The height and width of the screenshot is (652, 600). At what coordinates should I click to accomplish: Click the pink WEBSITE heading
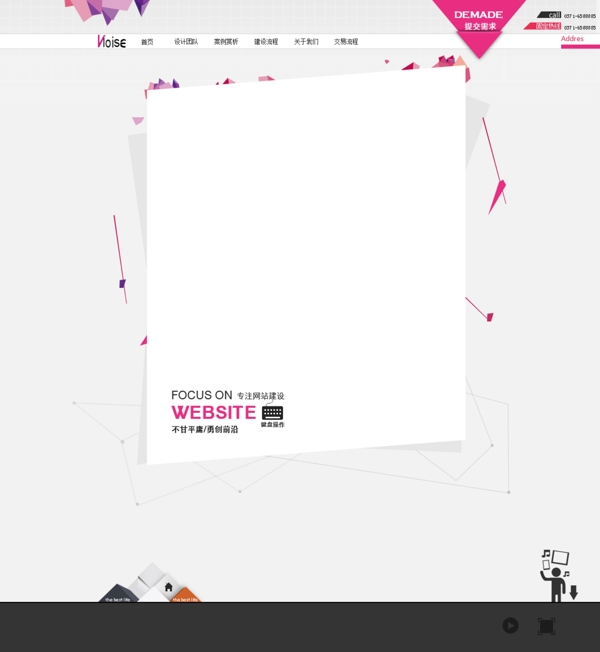(214, 412)
